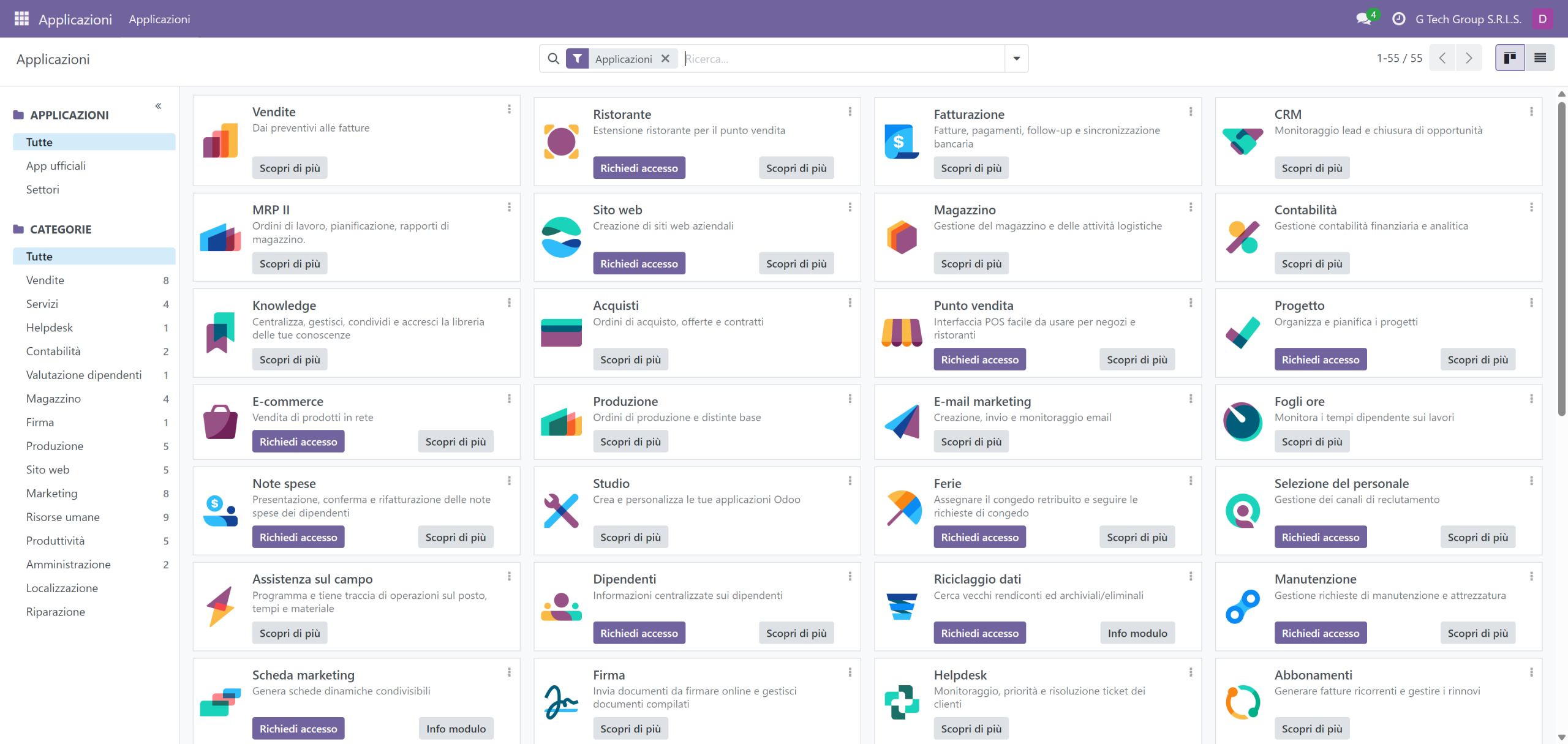This screenshot has height=744, width=1568.
Task: Open Selezione del personale three-dot menu
Action: click(1531, 481)
